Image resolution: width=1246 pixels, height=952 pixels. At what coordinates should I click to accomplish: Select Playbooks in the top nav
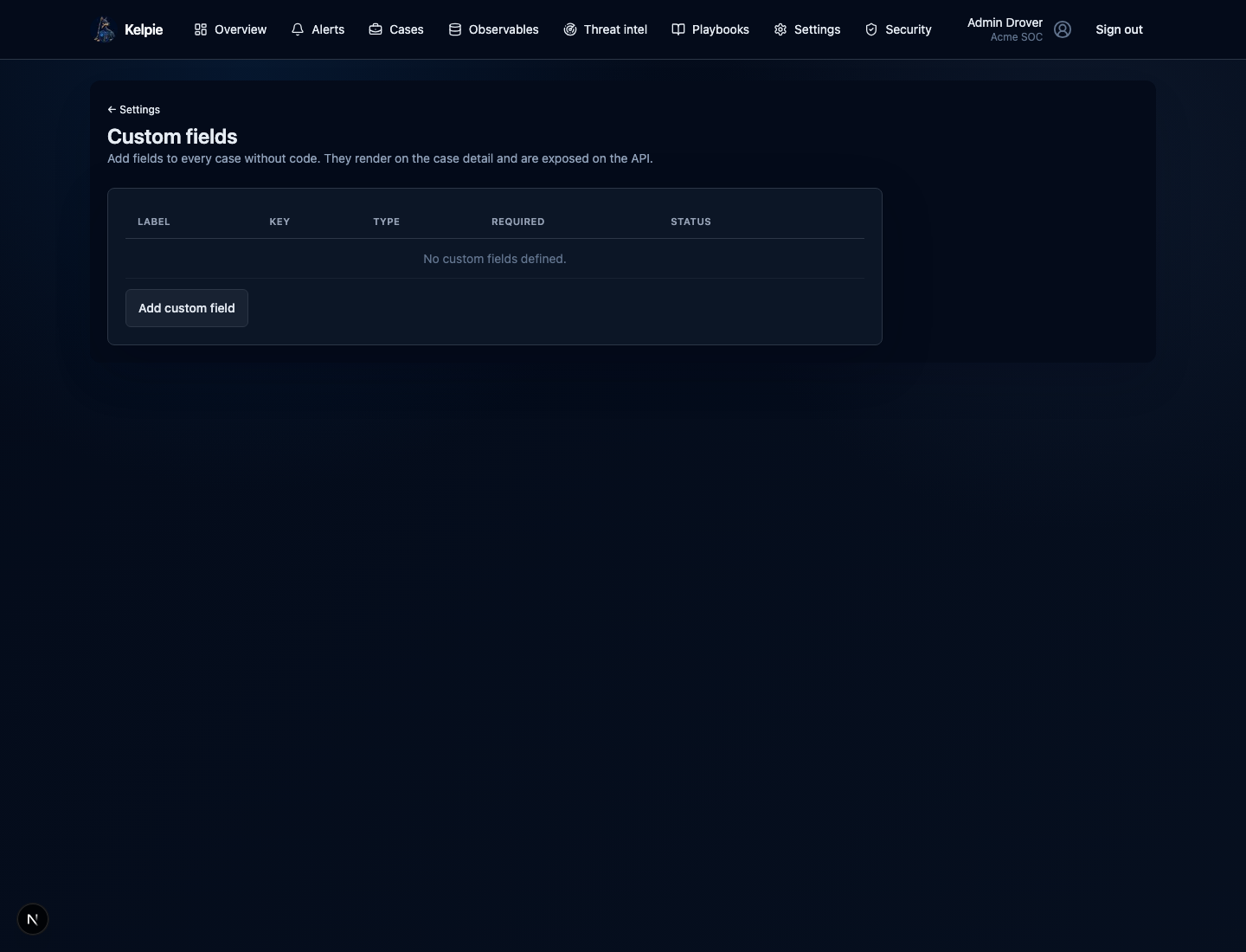[x=710, y=29]
